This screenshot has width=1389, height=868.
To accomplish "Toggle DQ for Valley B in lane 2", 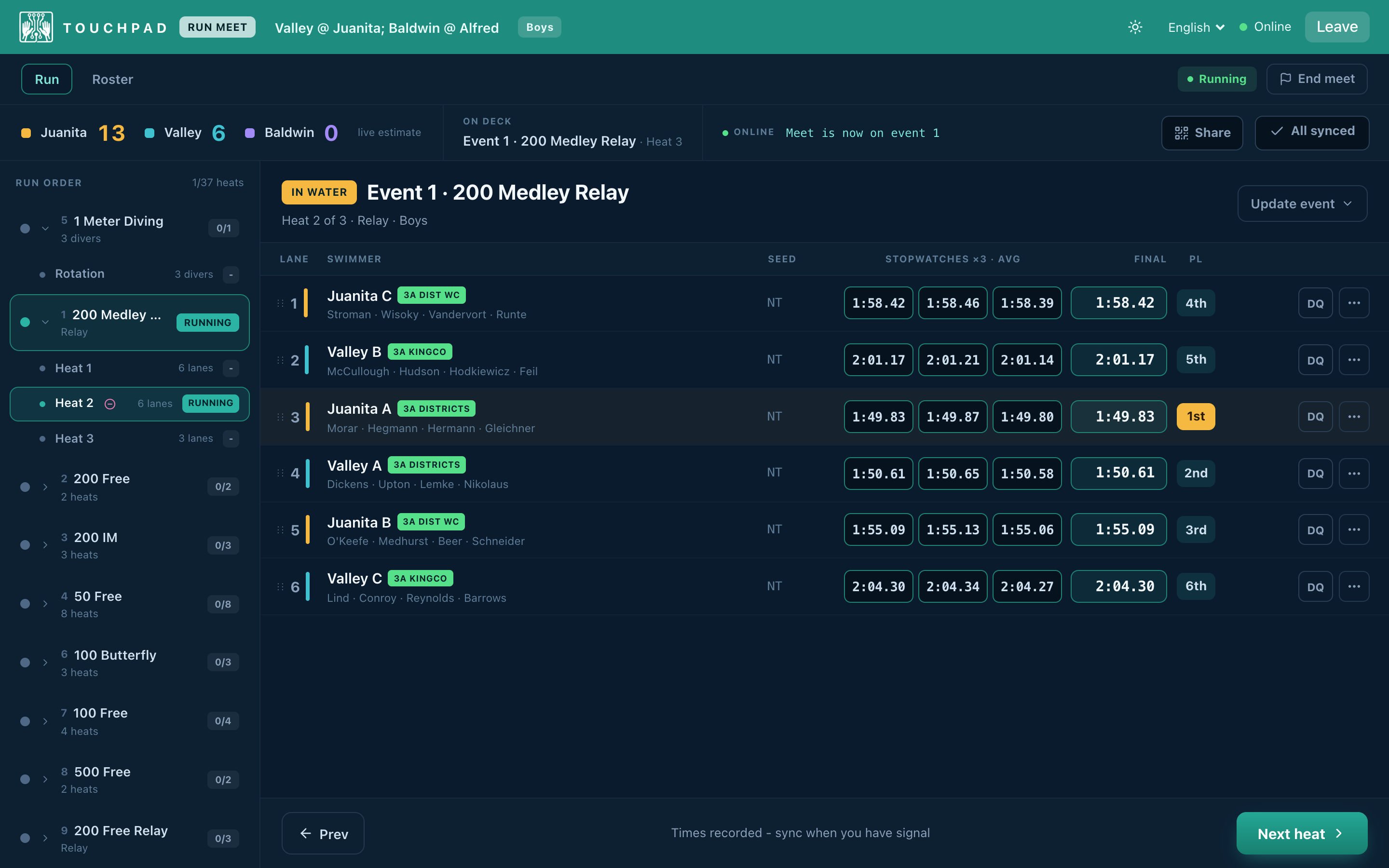I will [x=1315, y=360].
